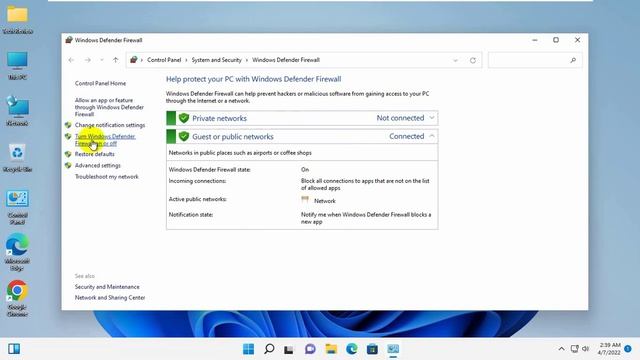Viewport: 640px width, 360px height.
Task: Click the Control Panel search box
Action: coord(535,60)
